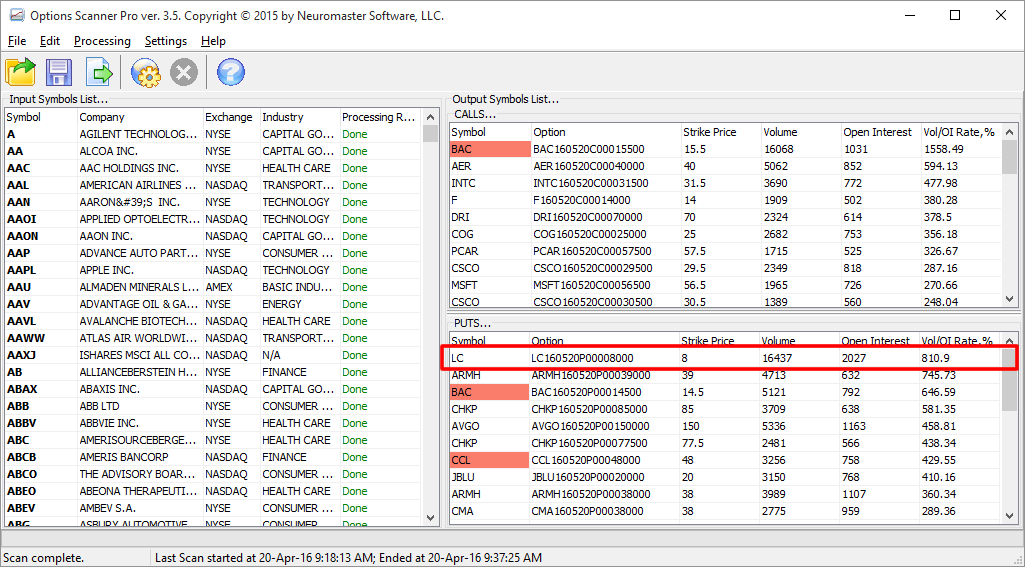The height and width of the screenshot is (567, 1025).
Task: Start scan with the gear icon
Action: pyautogui.click(x=145, y=72)
